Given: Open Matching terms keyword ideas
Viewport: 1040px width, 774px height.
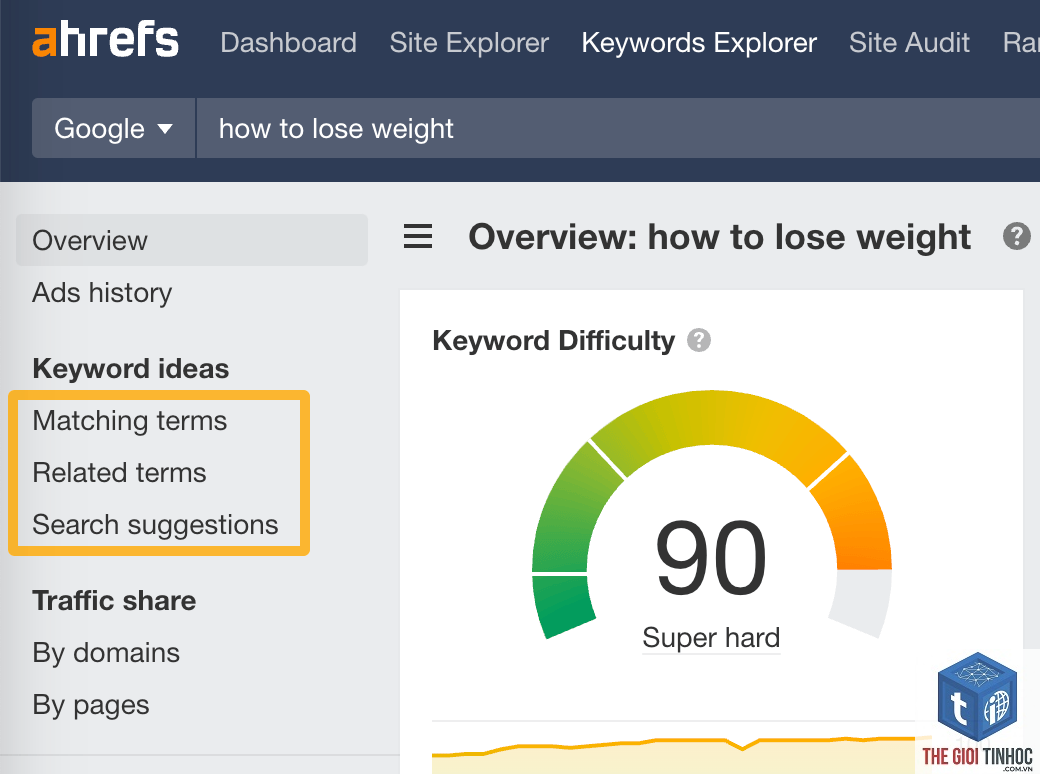Looking at the screenshot, I should coord(130,420).
